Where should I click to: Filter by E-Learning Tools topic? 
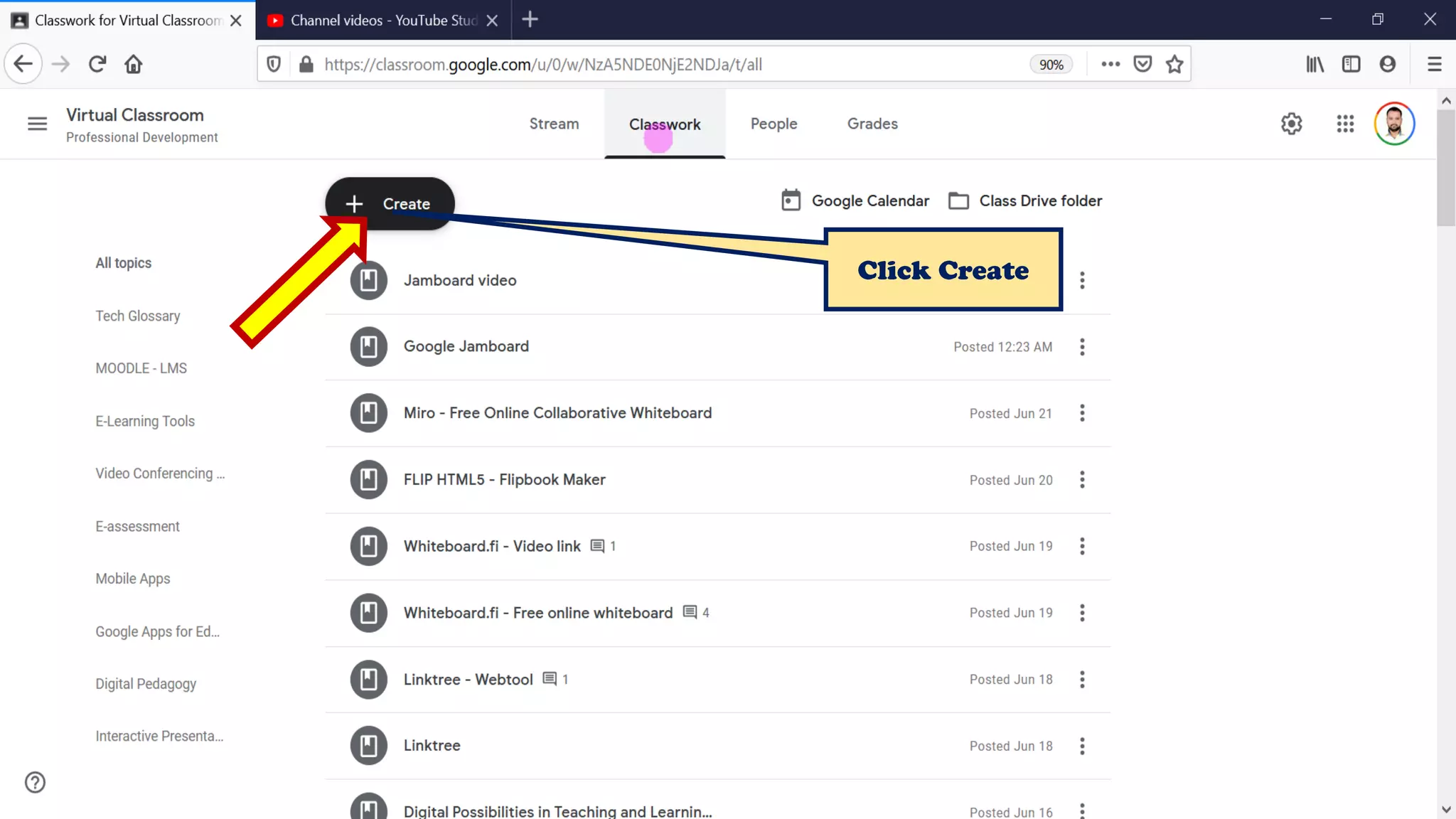[x=145, y=421]
